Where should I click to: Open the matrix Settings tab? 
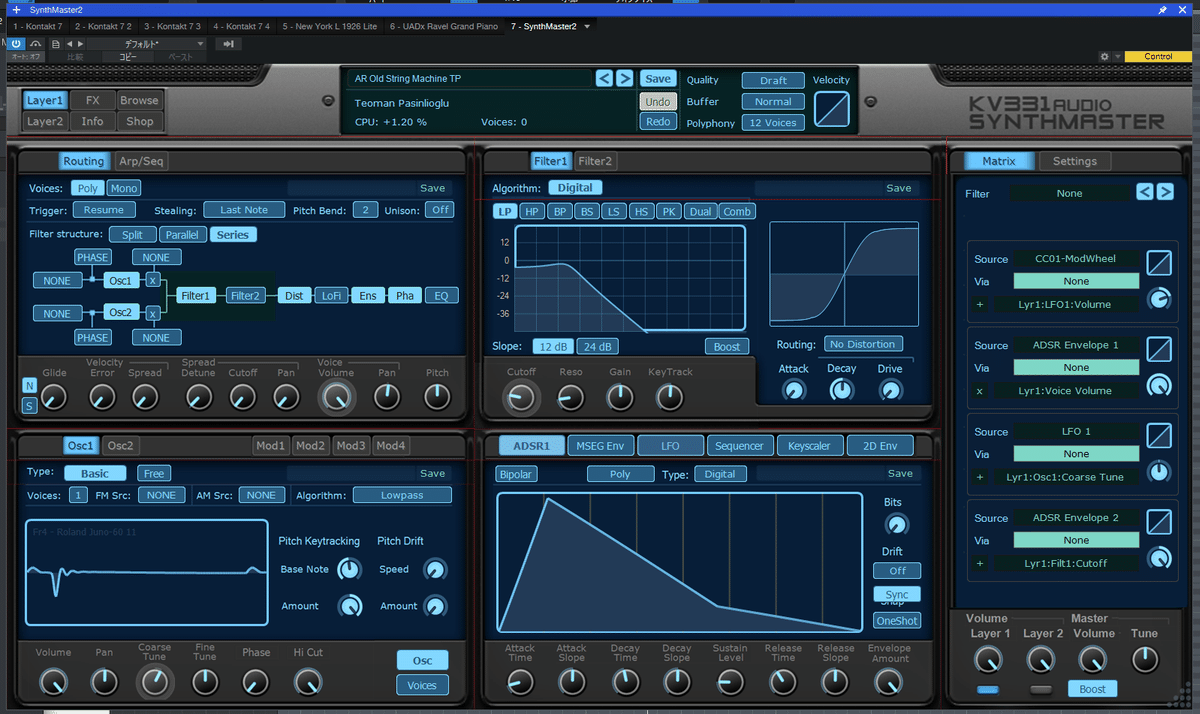(x=1075, y=161)
